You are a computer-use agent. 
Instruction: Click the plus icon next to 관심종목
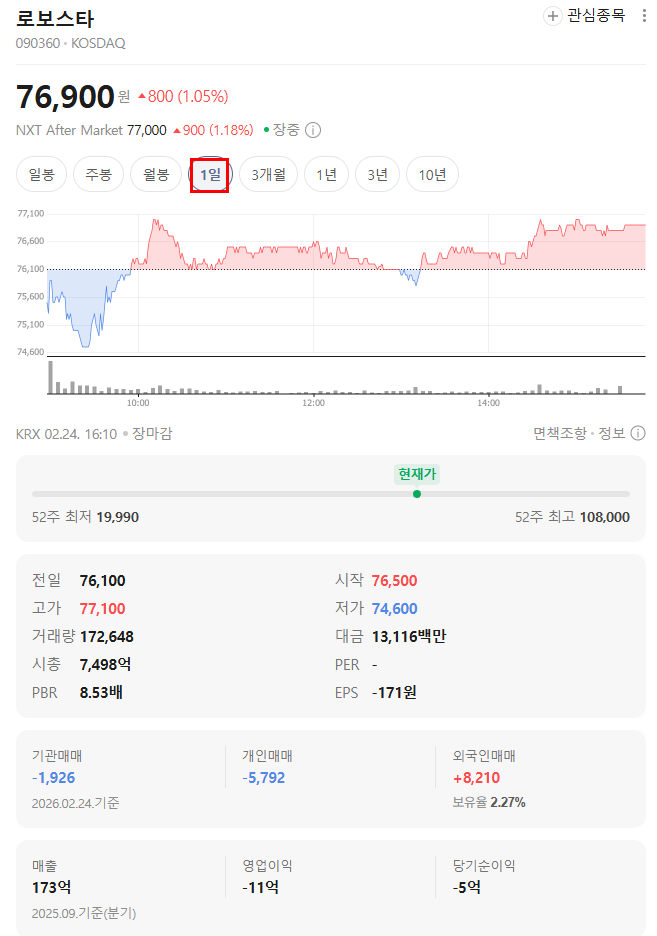[x=553, y=16]
